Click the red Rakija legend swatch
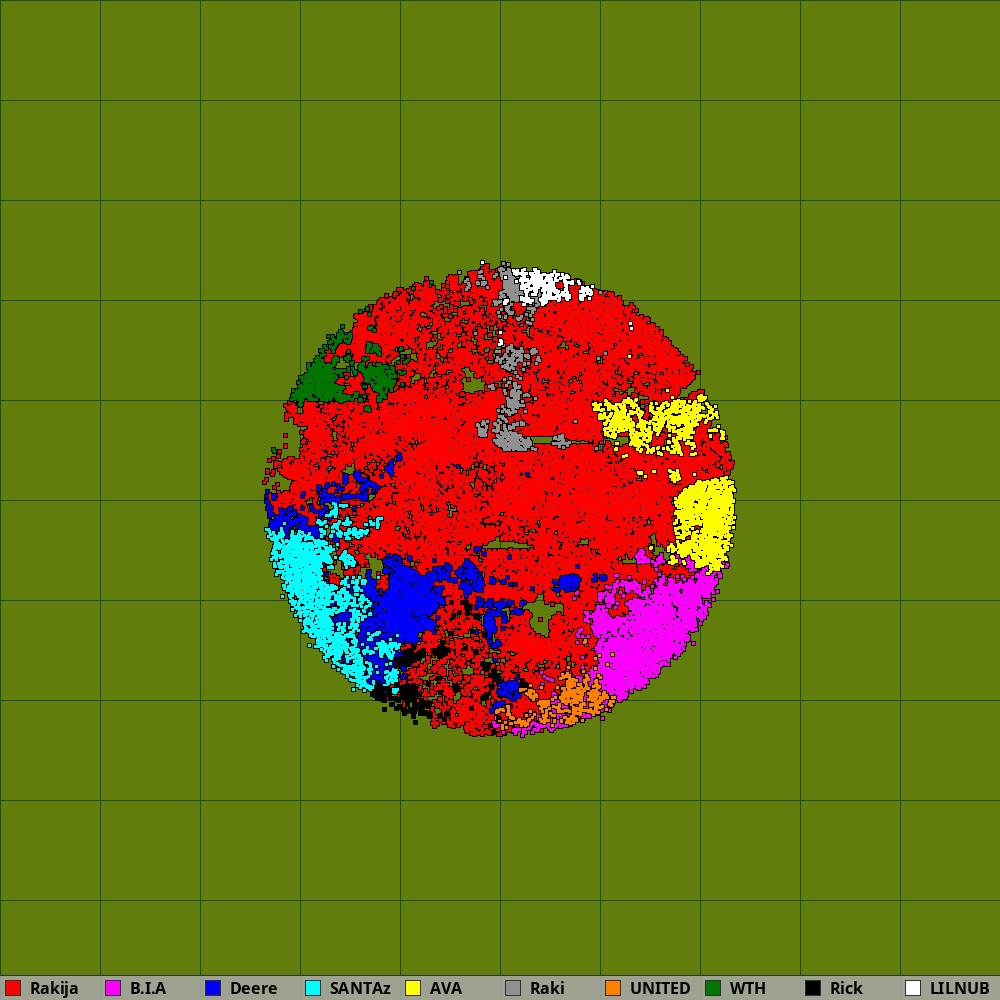The image size is (1000, 1000). pos(13,988)
